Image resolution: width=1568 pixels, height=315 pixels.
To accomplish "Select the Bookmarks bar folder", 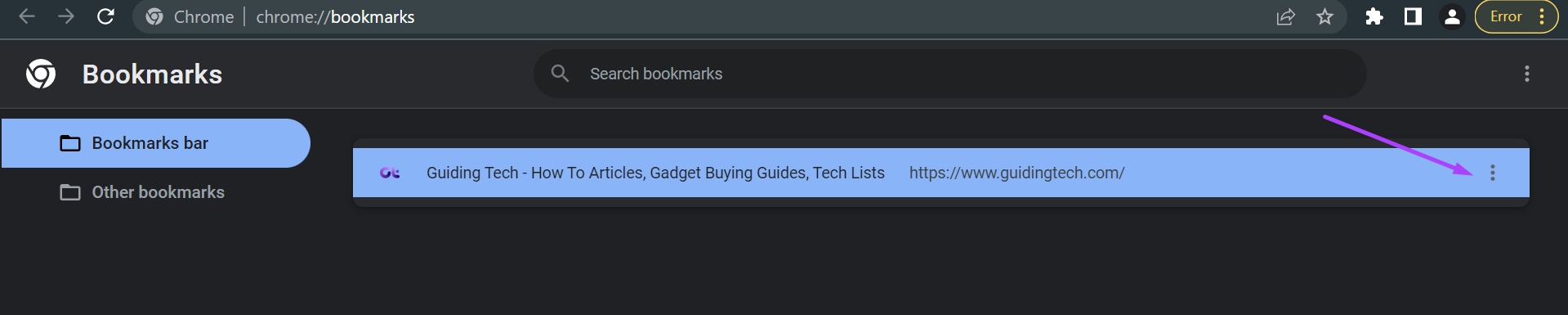I will [x=155, y=143].
